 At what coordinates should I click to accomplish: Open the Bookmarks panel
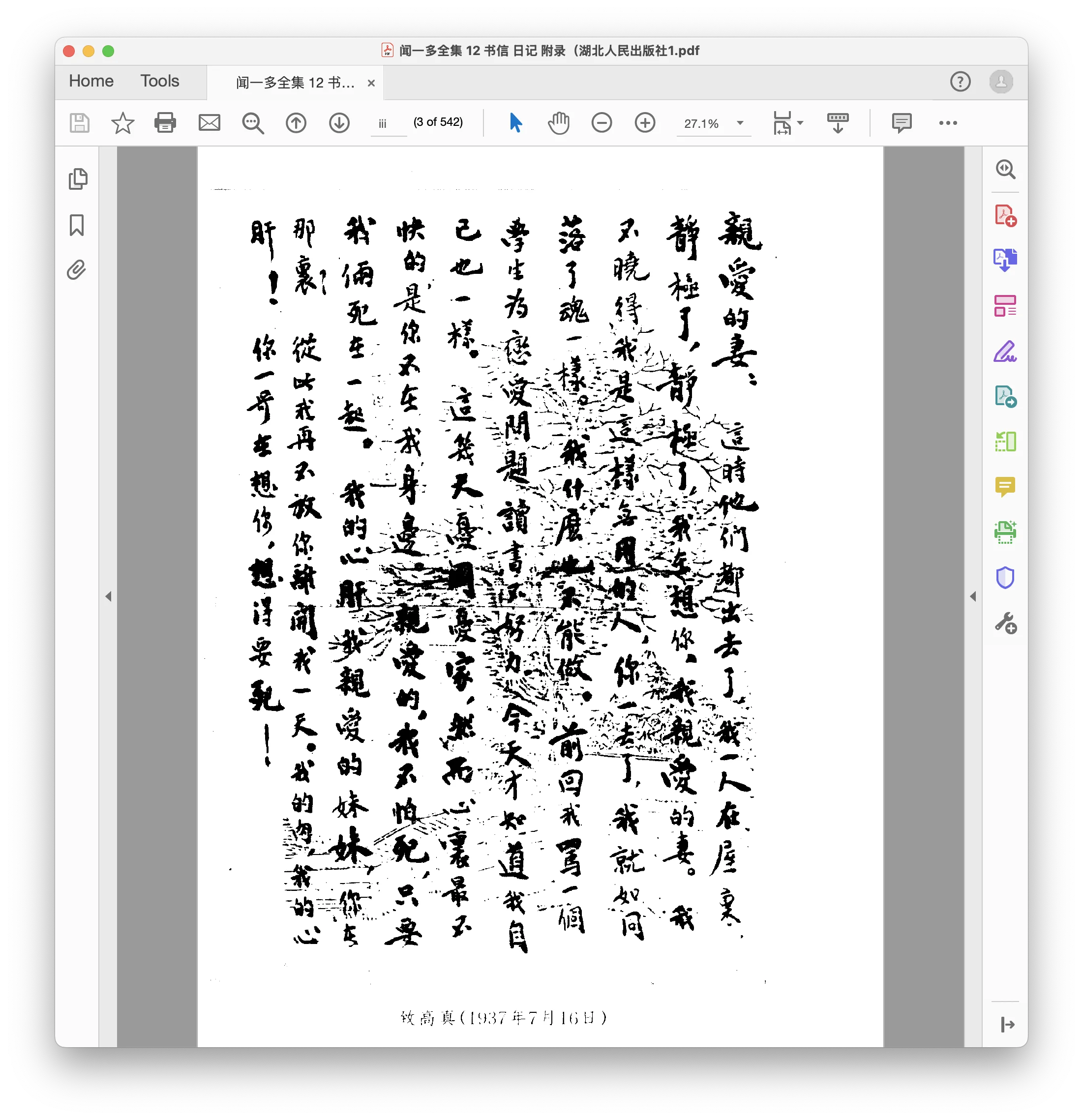point(77,226)
